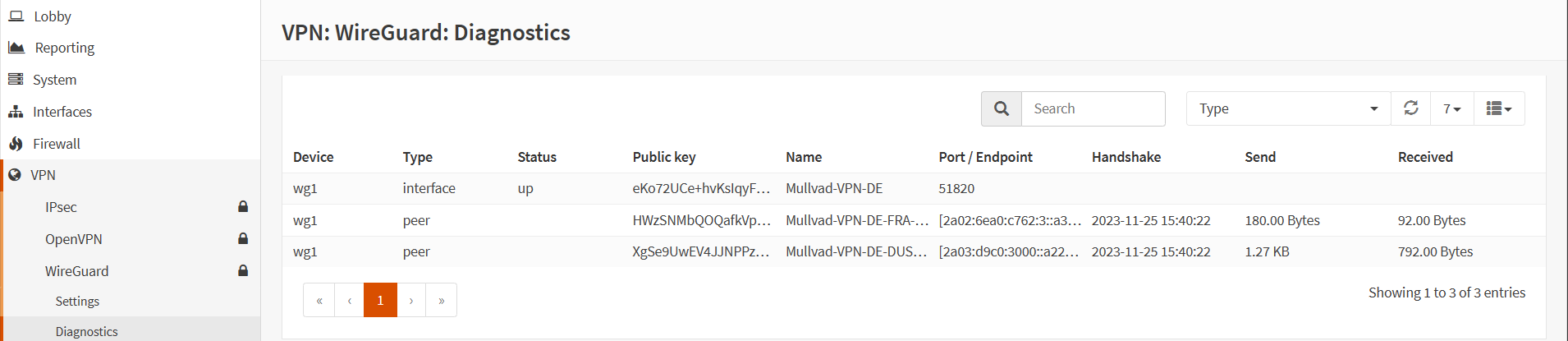This screenshot has width=1568, height=341.
Task: Open the rows-per-page 7 dropdown
Action: [1452, 108]
